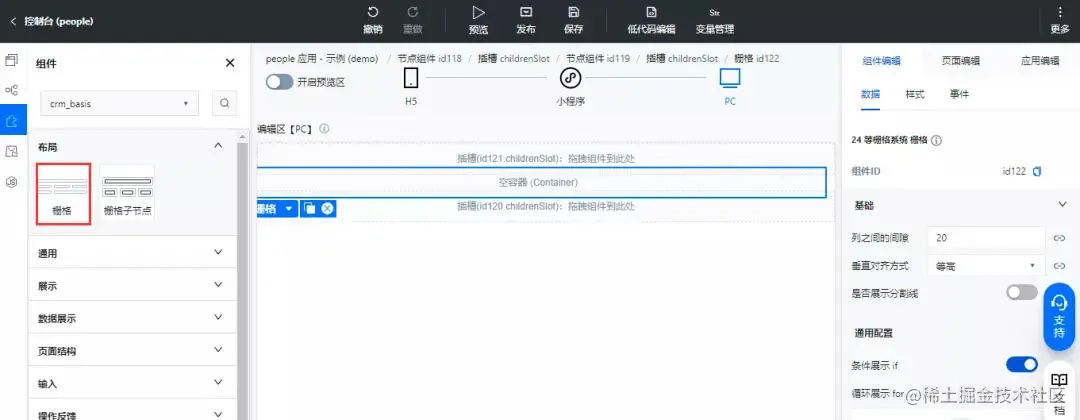Open the 支持 support floating button
Viewport: 1080px width, 420px height.
click(x=1059, y=316)
